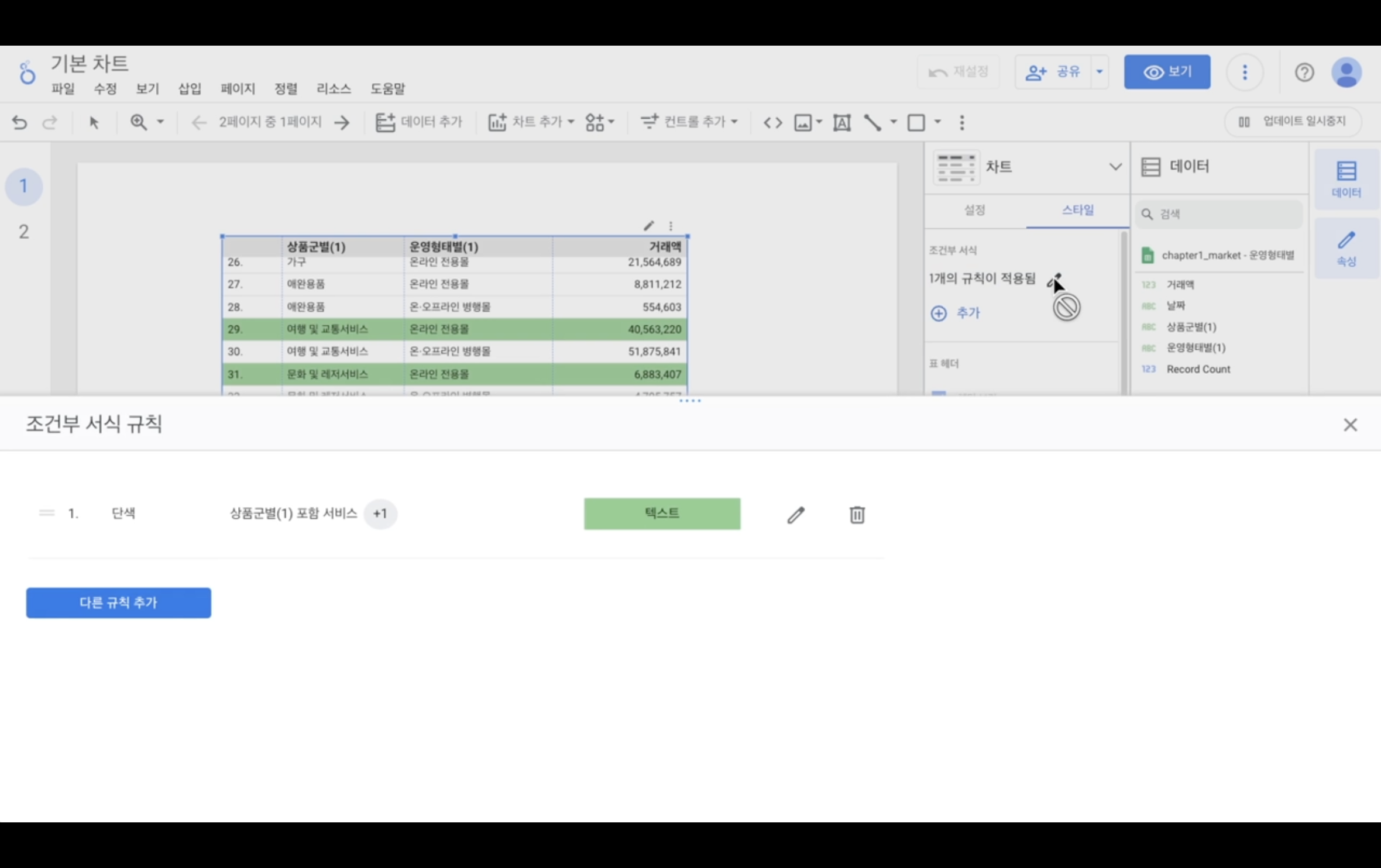Click the add another rule button
The height and width of the screenshot is (868, 1381).
click(x=118, y=602)
